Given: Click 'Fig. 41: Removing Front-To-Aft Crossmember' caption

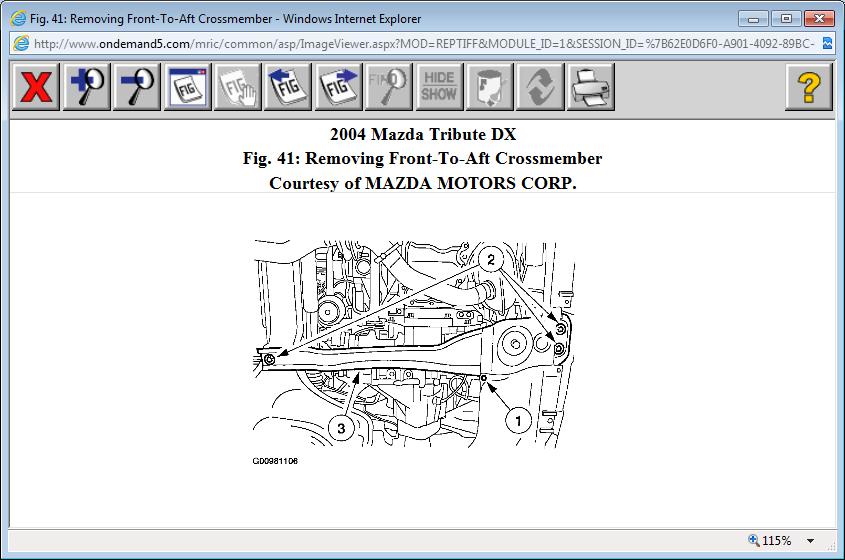Looking at the screenshot, I should (x=422, y=158).
